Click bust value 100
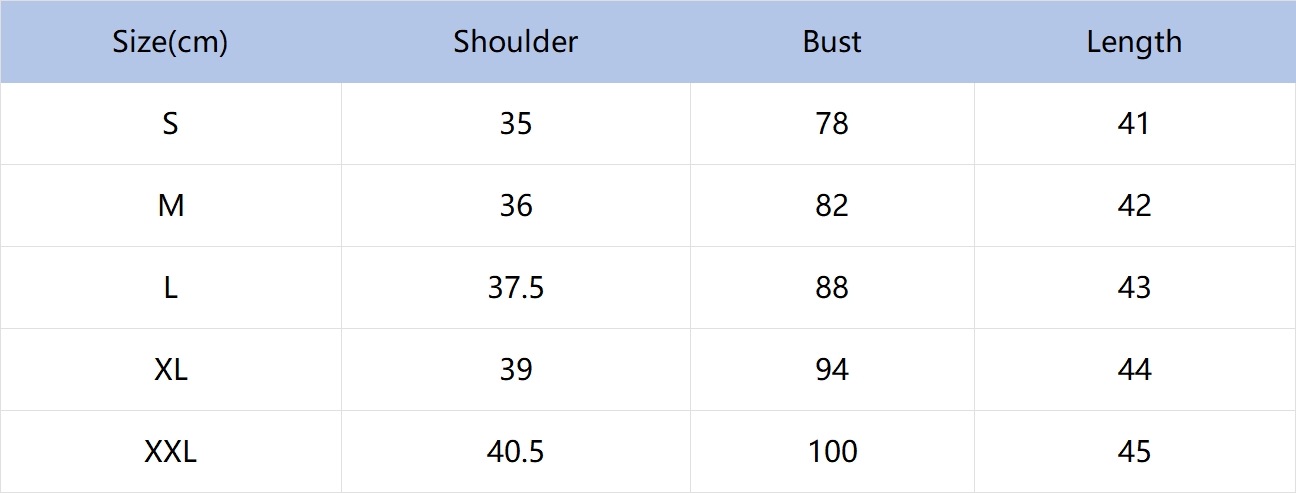This screenshot has width=1296, height=493. tap(832, 452)
